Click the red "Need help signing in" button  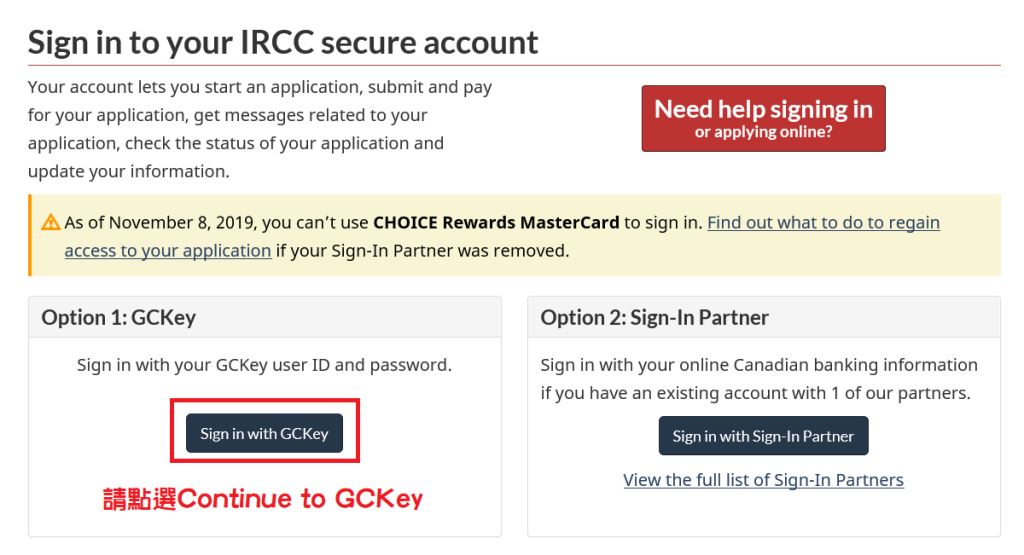pyautogui.click(x=763, y=118)
